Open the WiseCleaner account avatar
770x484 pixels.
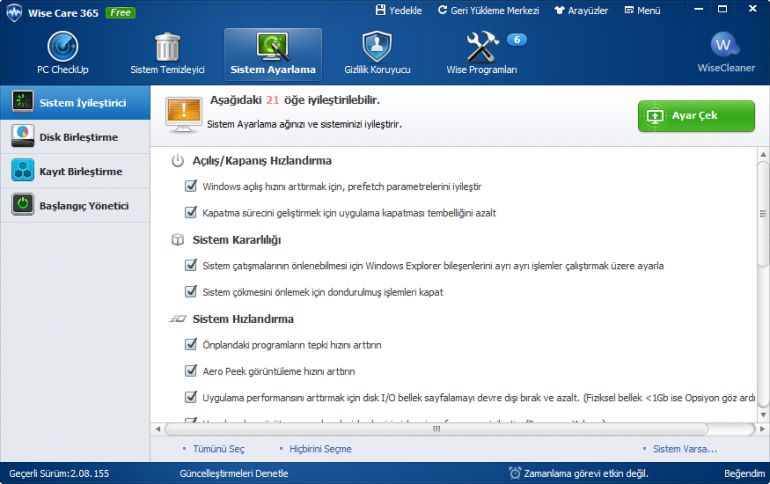point(724,45)
